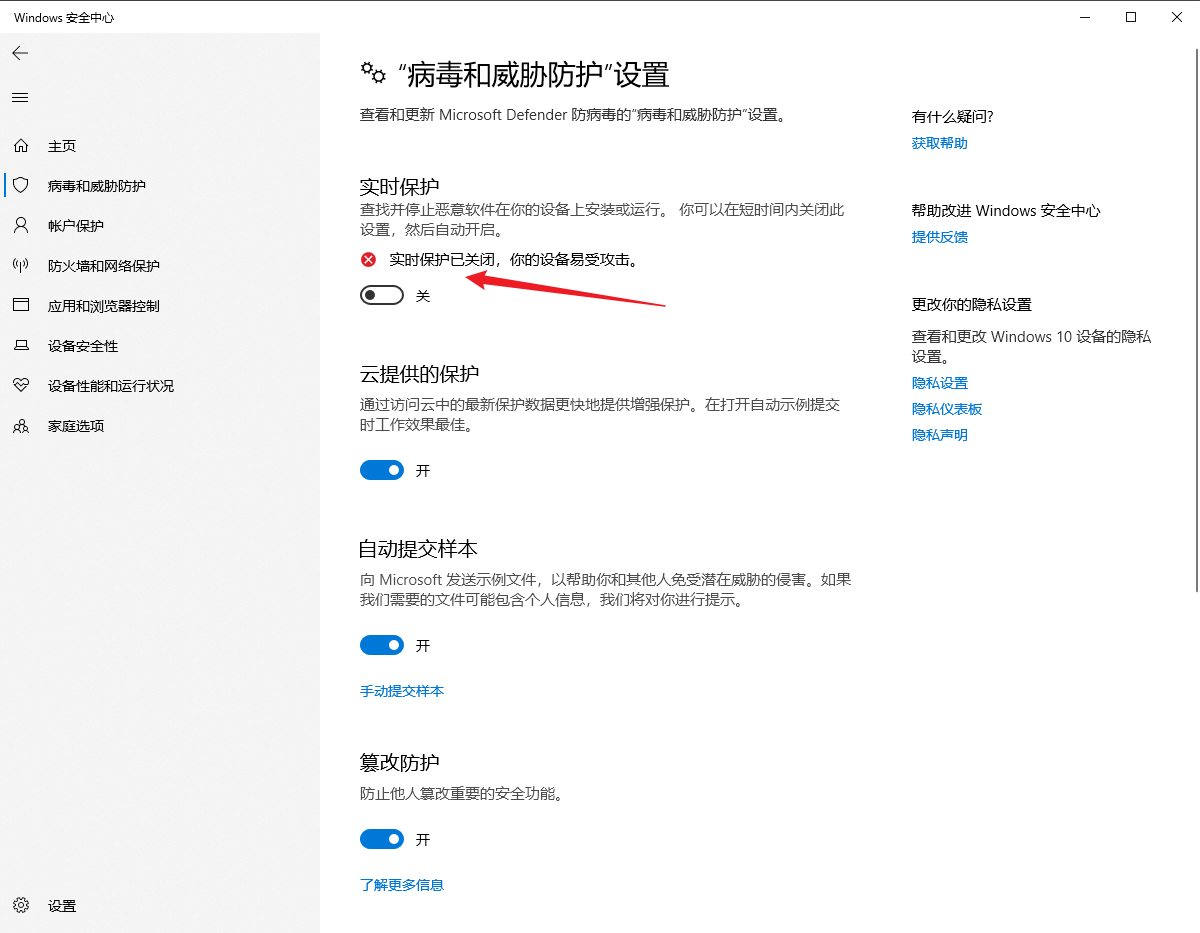Open the hamburger navigation menu
1200x933 pixels.
click(20, 97)
